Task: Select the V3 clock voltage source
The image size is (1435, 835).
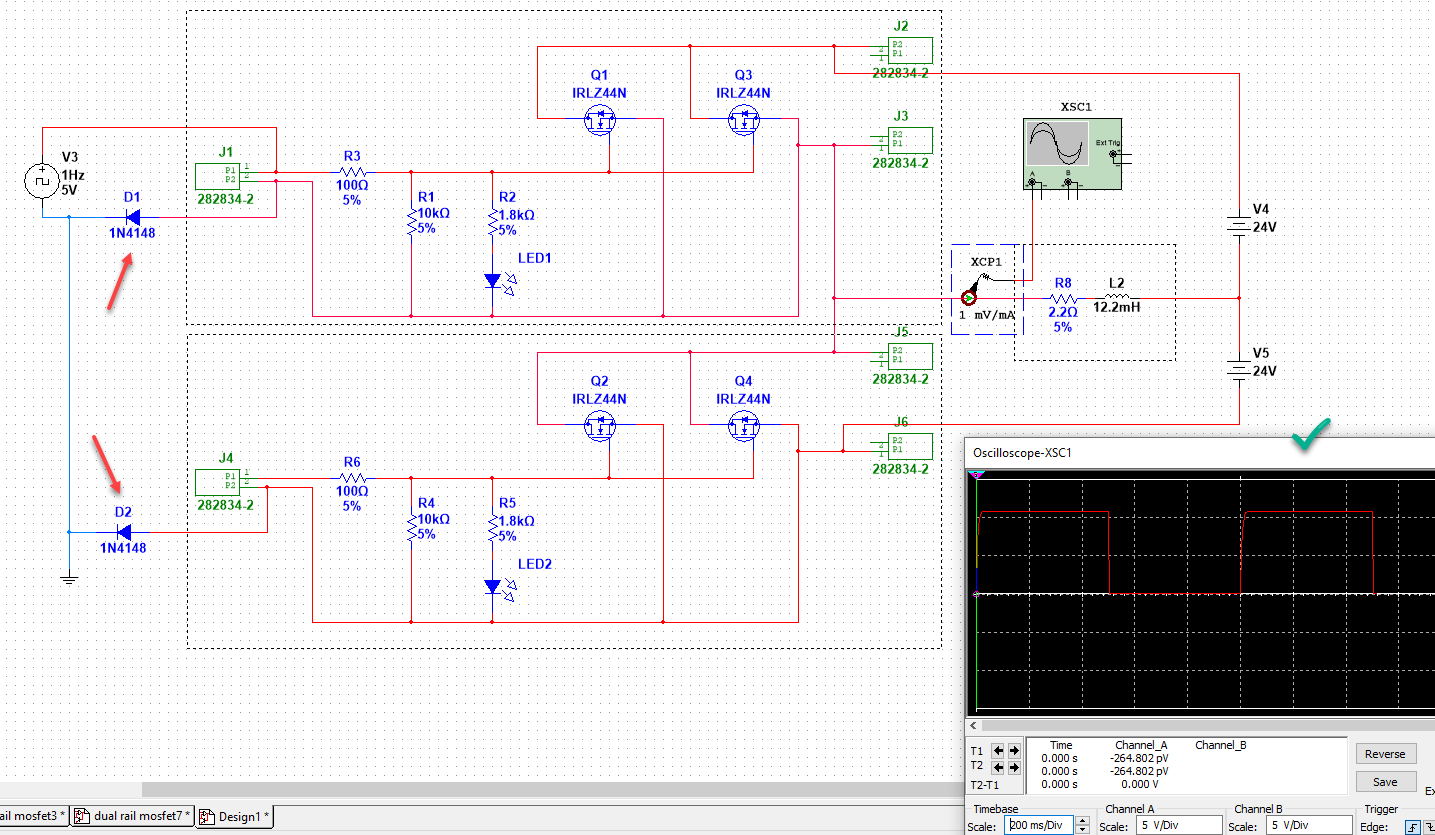Action: (43, 181)
